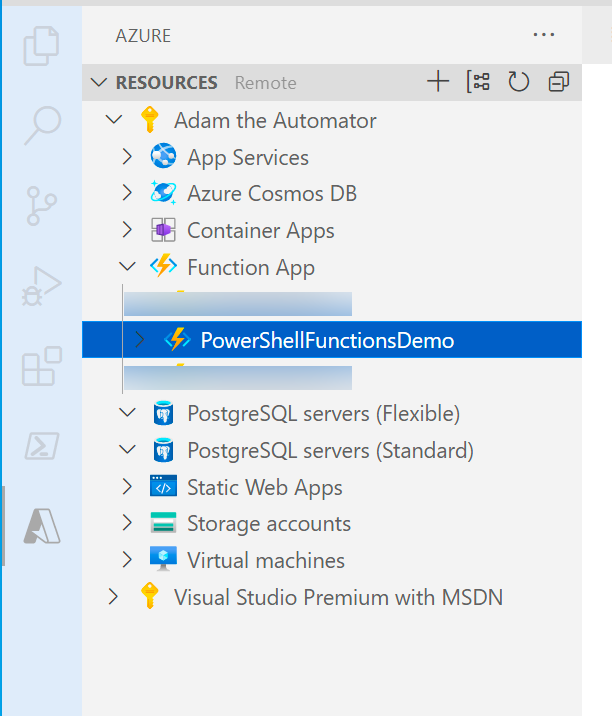This screenshot has width=612, height=716.
Task: Click the Remote label in Resources header
Action: tap(266, 83)
